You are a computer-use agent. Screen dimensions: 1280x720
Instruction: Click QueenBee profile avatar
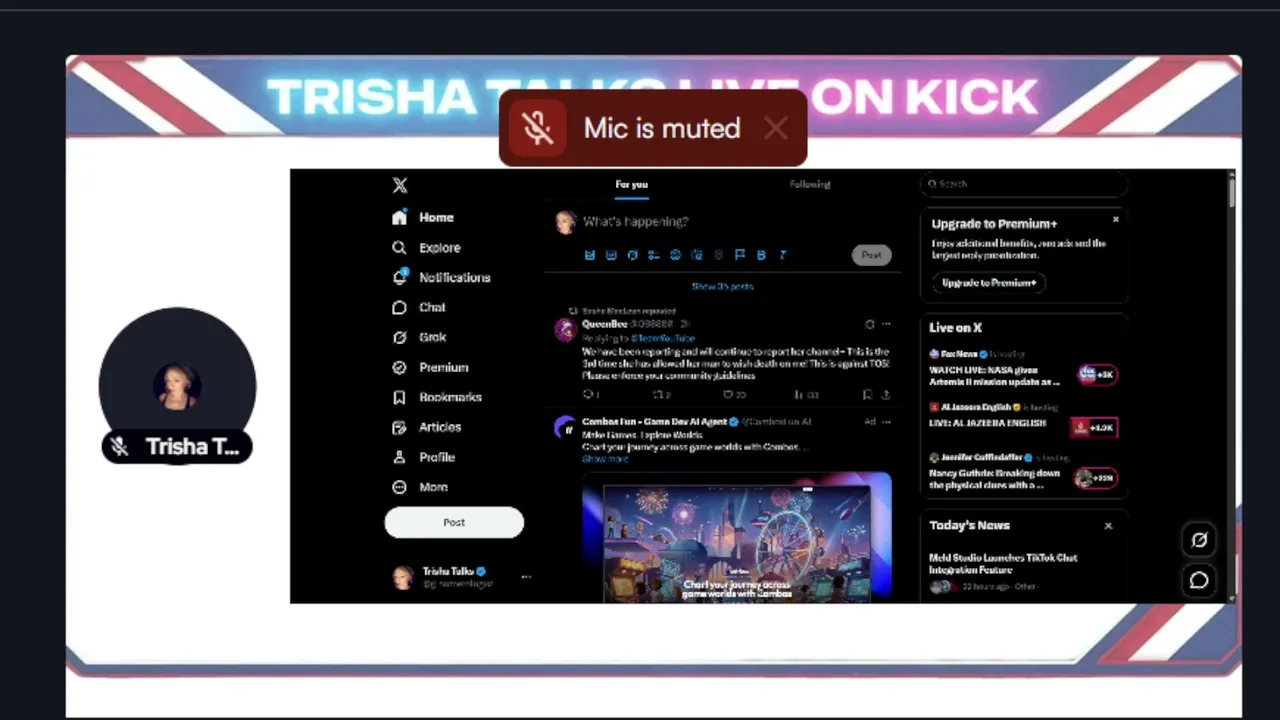coord(566,329)
